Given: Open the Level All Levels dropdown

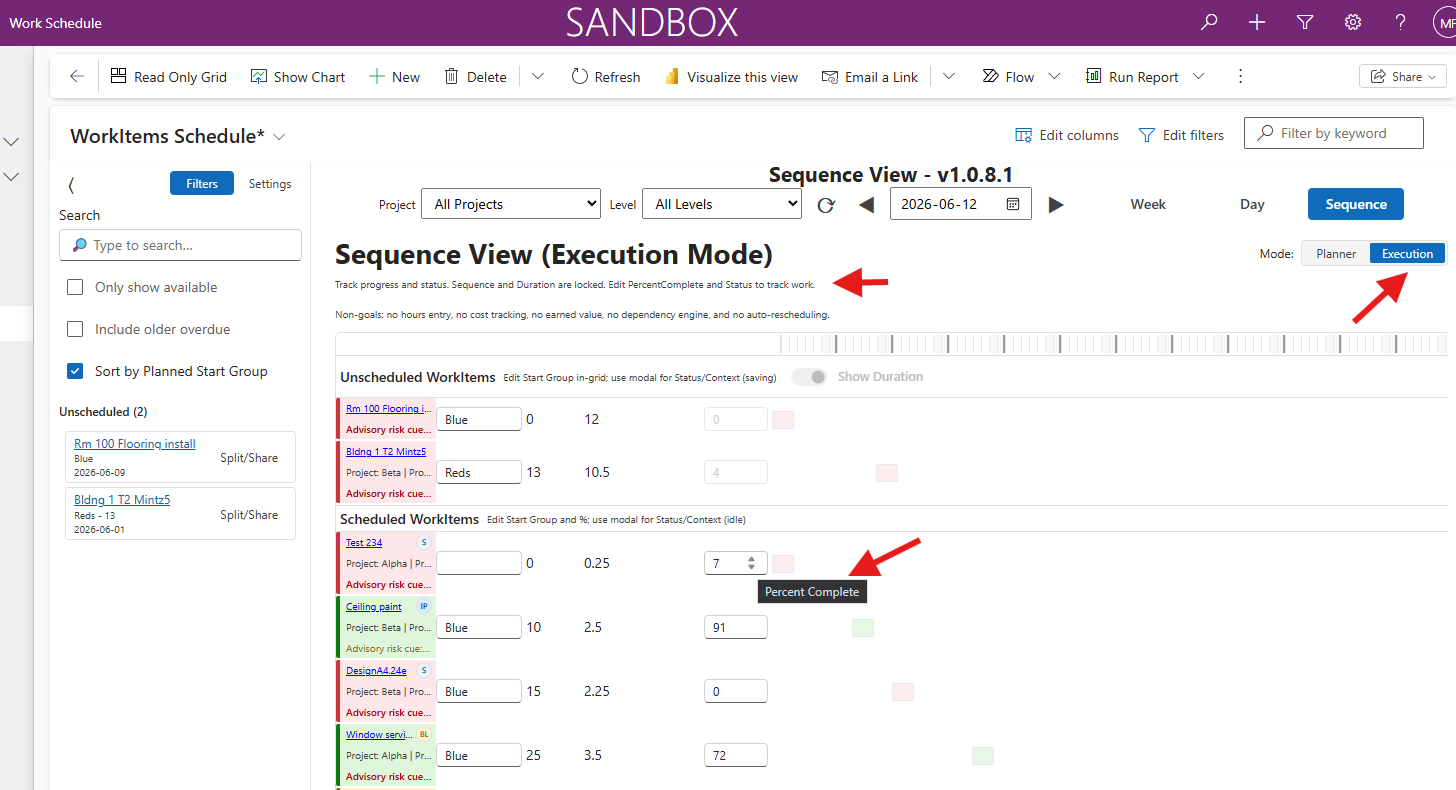Looking at the screenshot, I should coord(722,204).
